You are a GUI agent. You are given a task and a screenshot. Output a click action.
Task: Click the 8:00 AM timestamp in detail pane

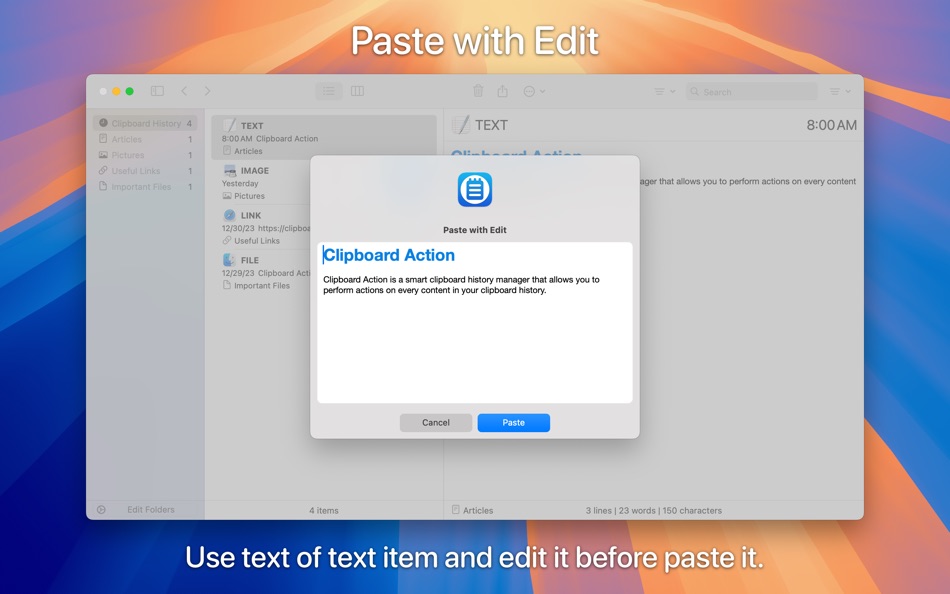(x=831, y=125)
